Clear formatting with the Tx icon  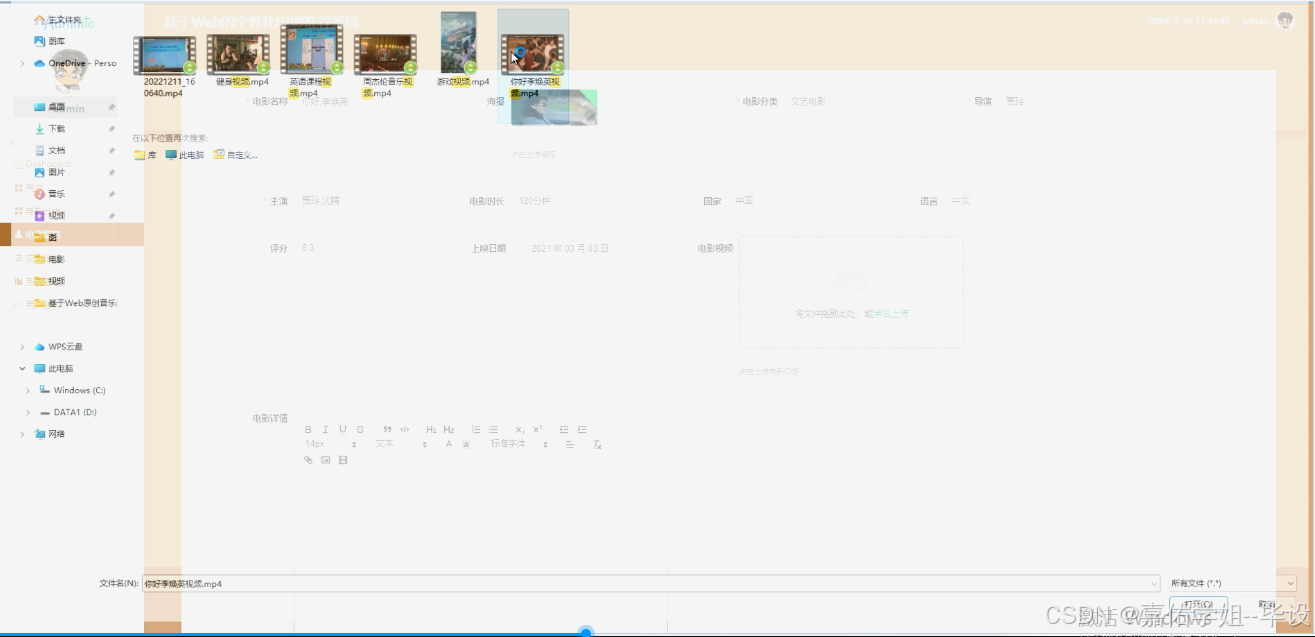pyautogui.click(x=597, y=444)
